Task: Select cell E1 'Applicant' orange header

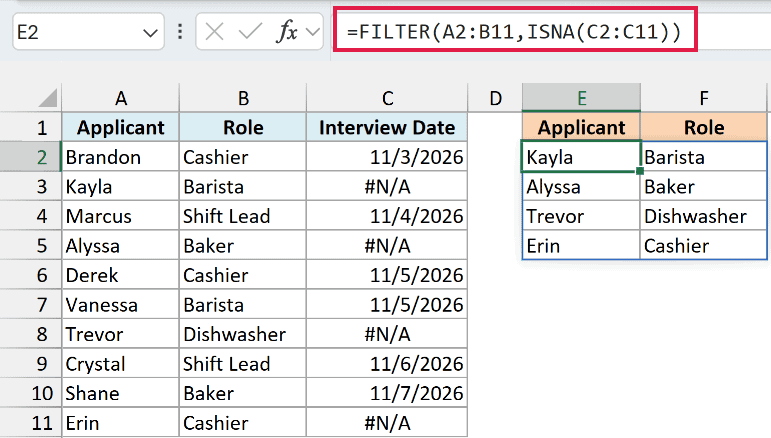Action: click(x=581, y=128)
